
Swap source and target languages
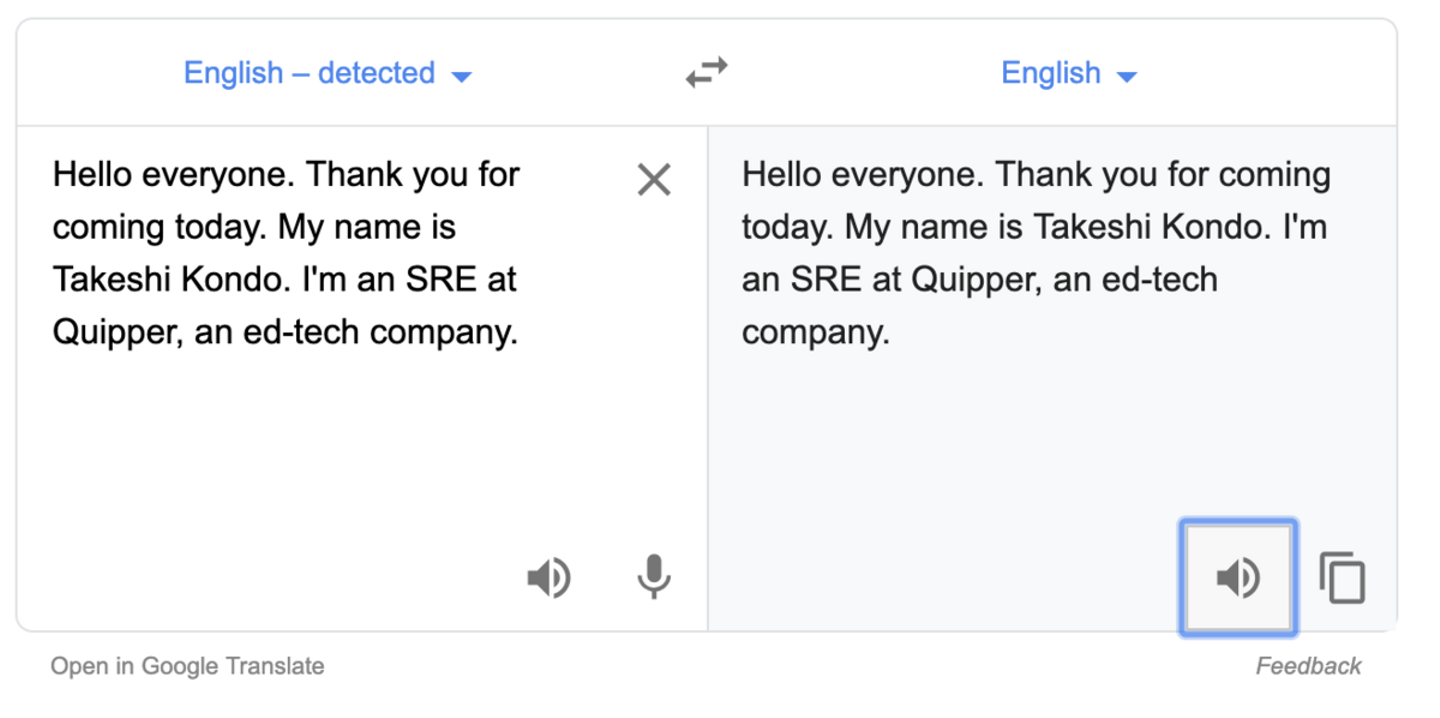tap(706, 73)
